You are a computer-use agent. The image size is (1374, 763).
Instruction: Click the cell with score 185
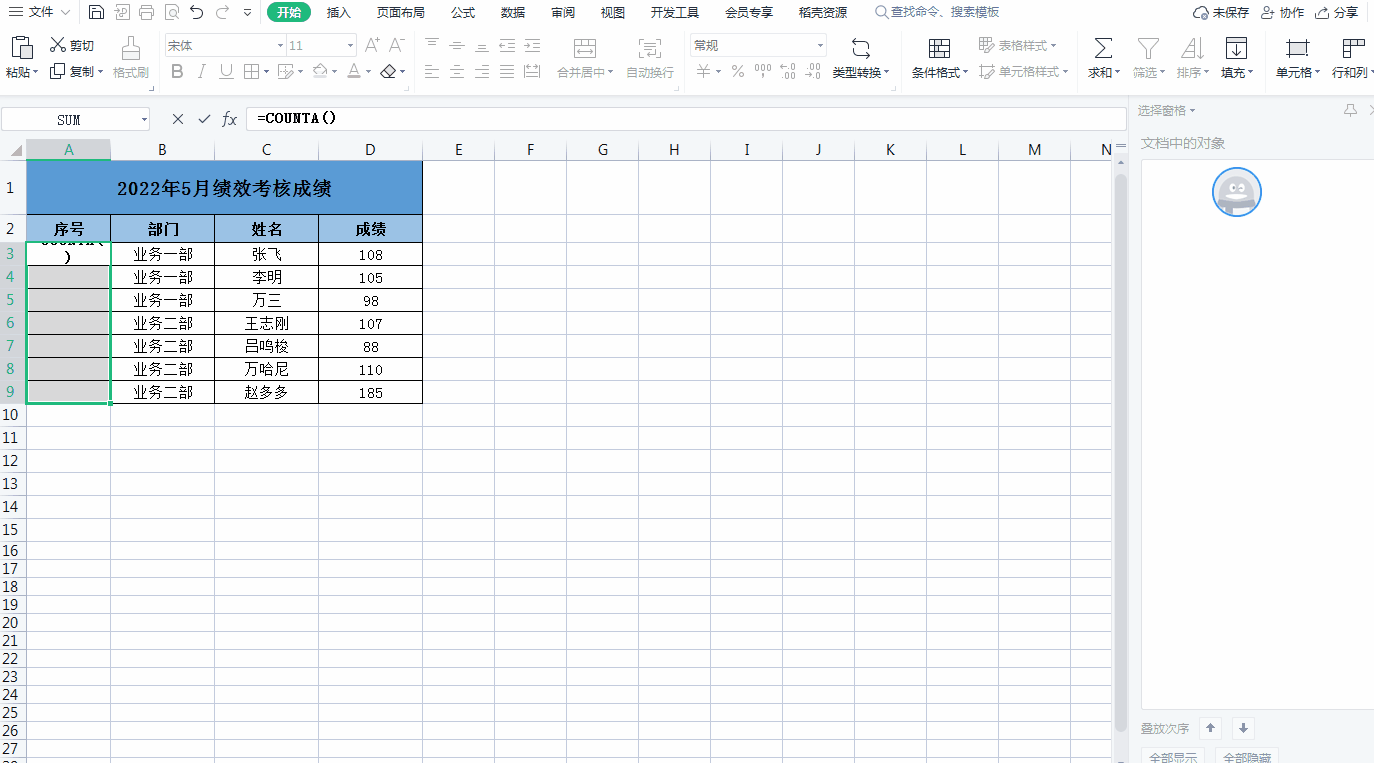click(370, 393)
